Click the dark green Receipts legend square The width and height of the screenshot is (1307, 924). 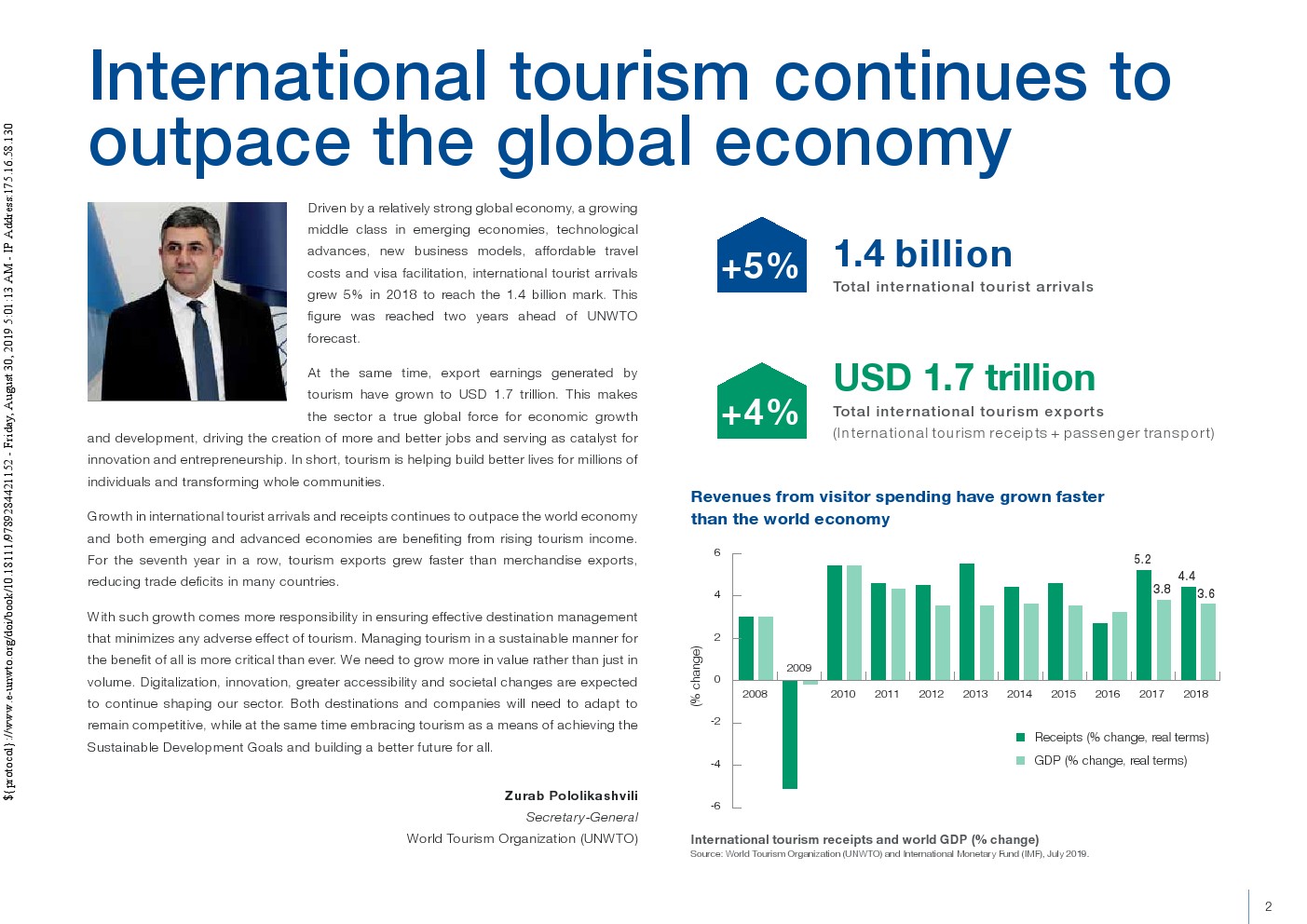[x=1020, y=738]
